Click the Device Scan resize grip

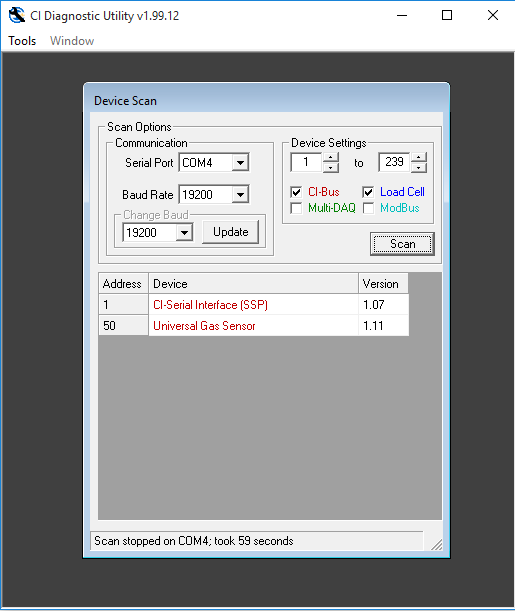click(437, 544)
